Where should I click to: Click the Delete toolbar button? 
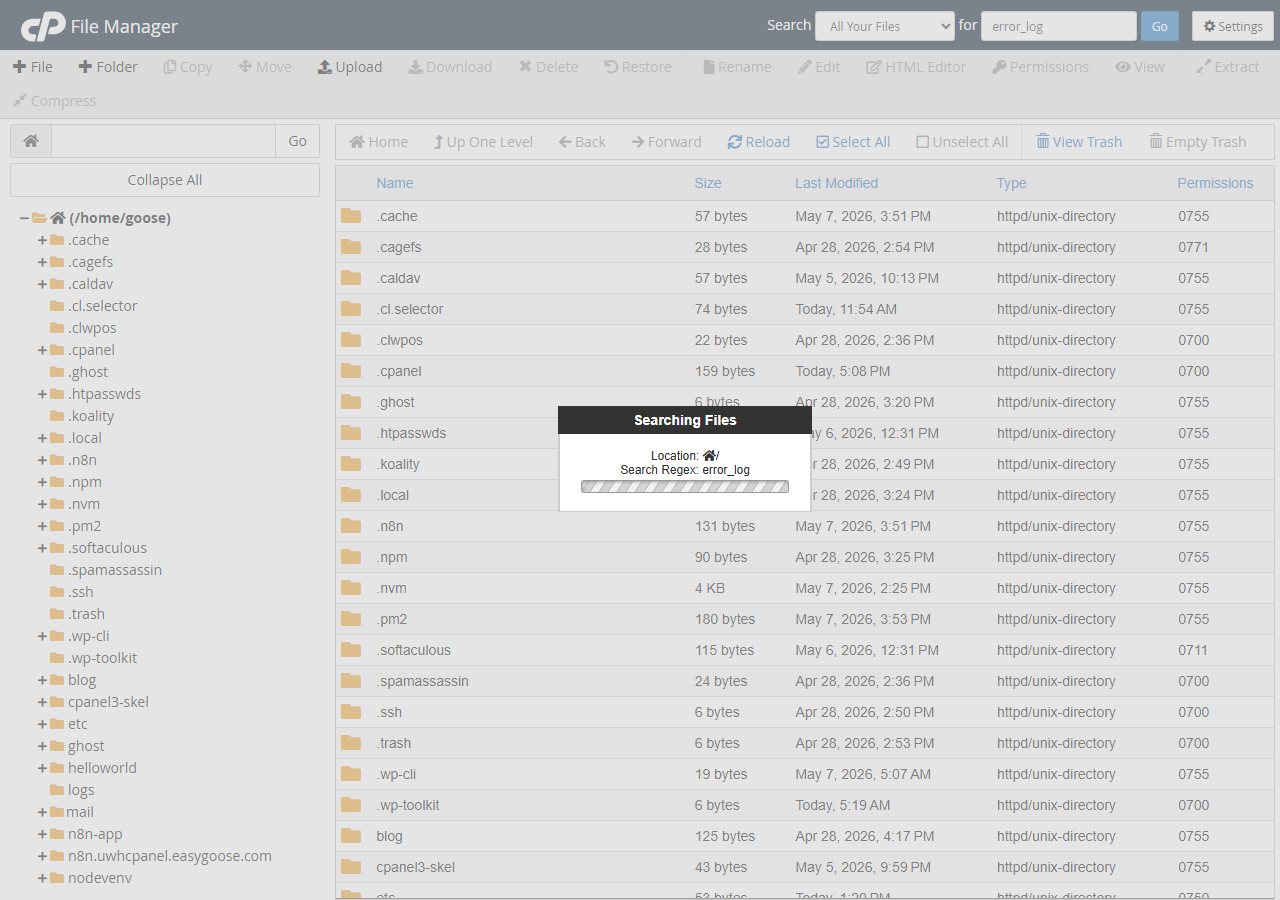tap(548, 67)
